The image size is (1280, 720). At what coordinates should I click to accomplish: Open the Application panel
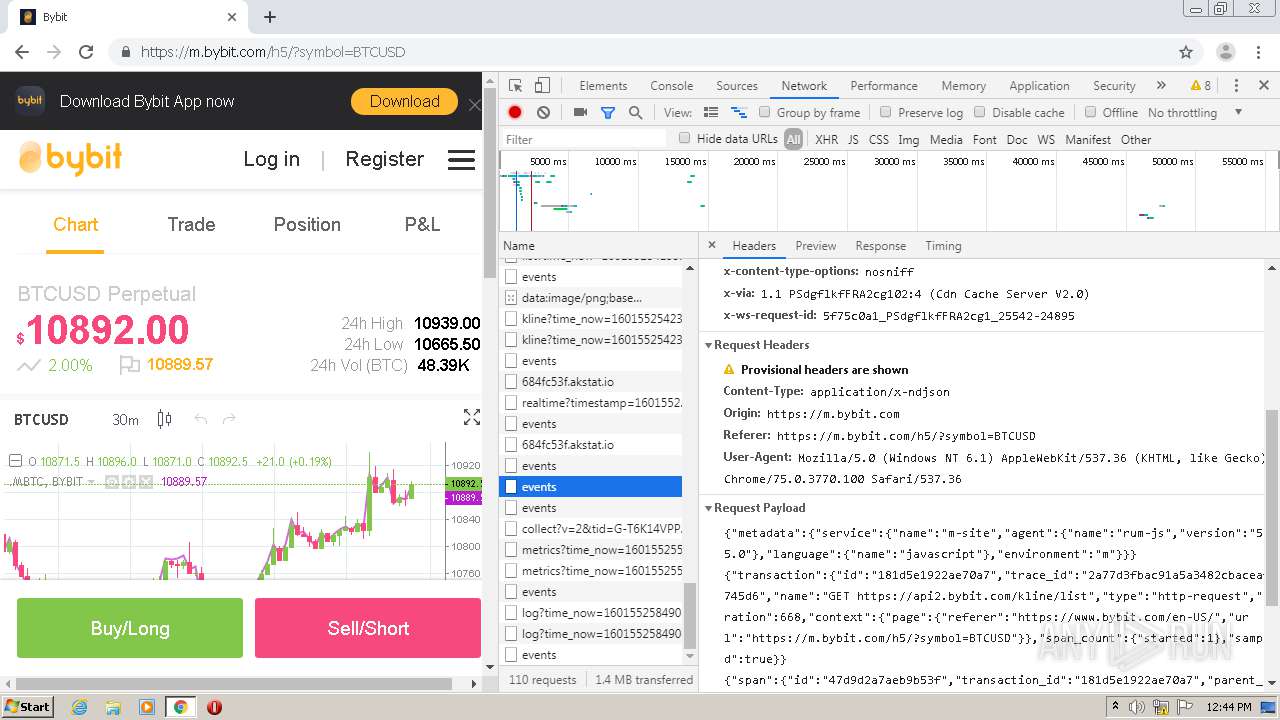coord(1039,86)
